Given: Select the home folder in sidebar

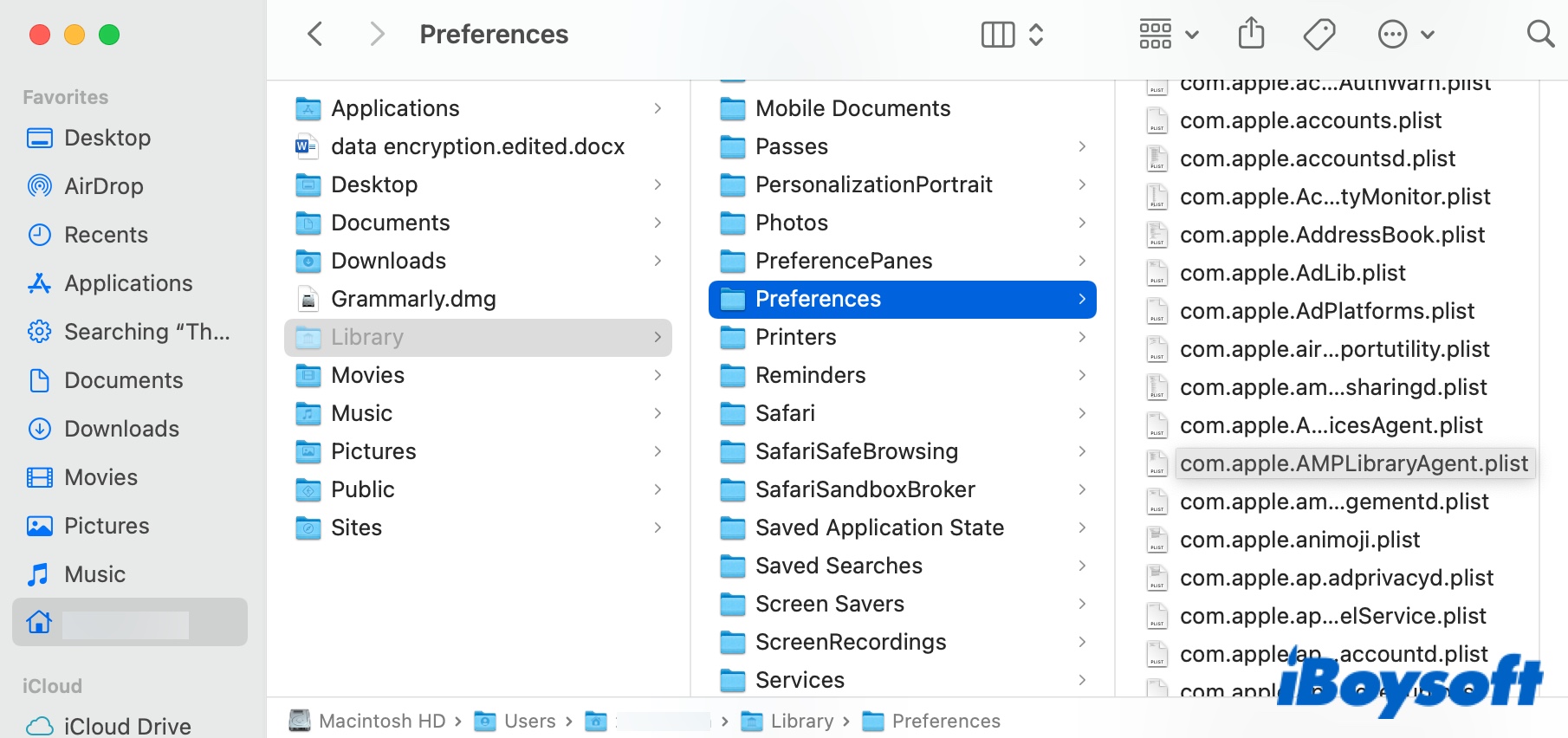Looking at the screenshot, I should tap(129, 622).
